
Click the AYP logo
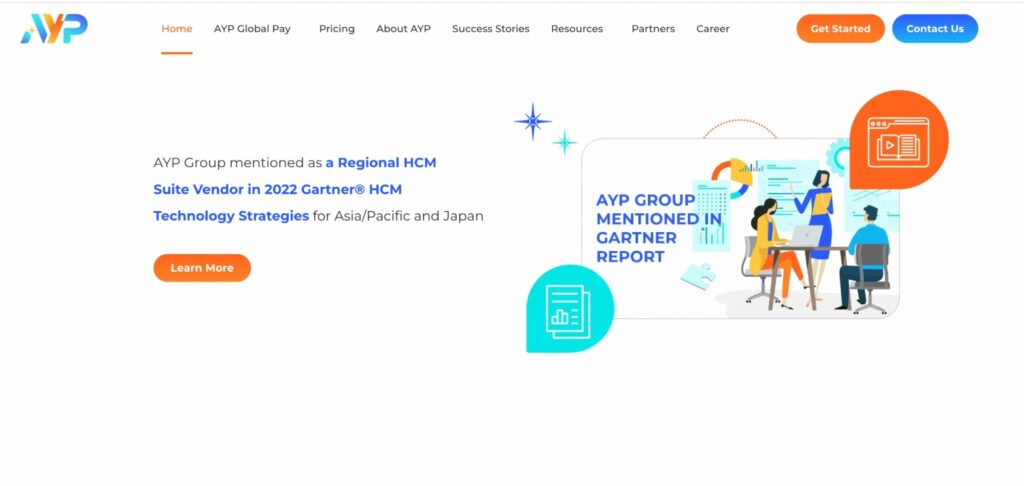coord(54,29)
